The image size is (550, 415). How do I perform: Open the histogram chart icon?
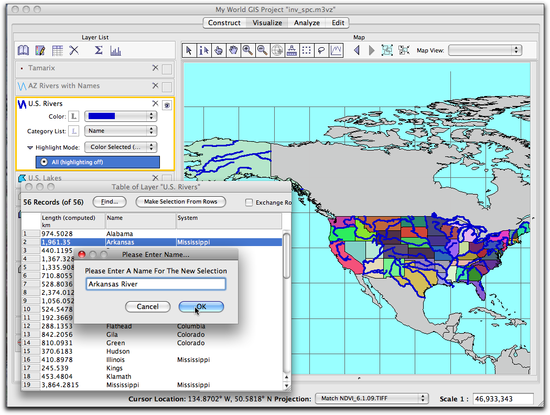tap(115, 51)
